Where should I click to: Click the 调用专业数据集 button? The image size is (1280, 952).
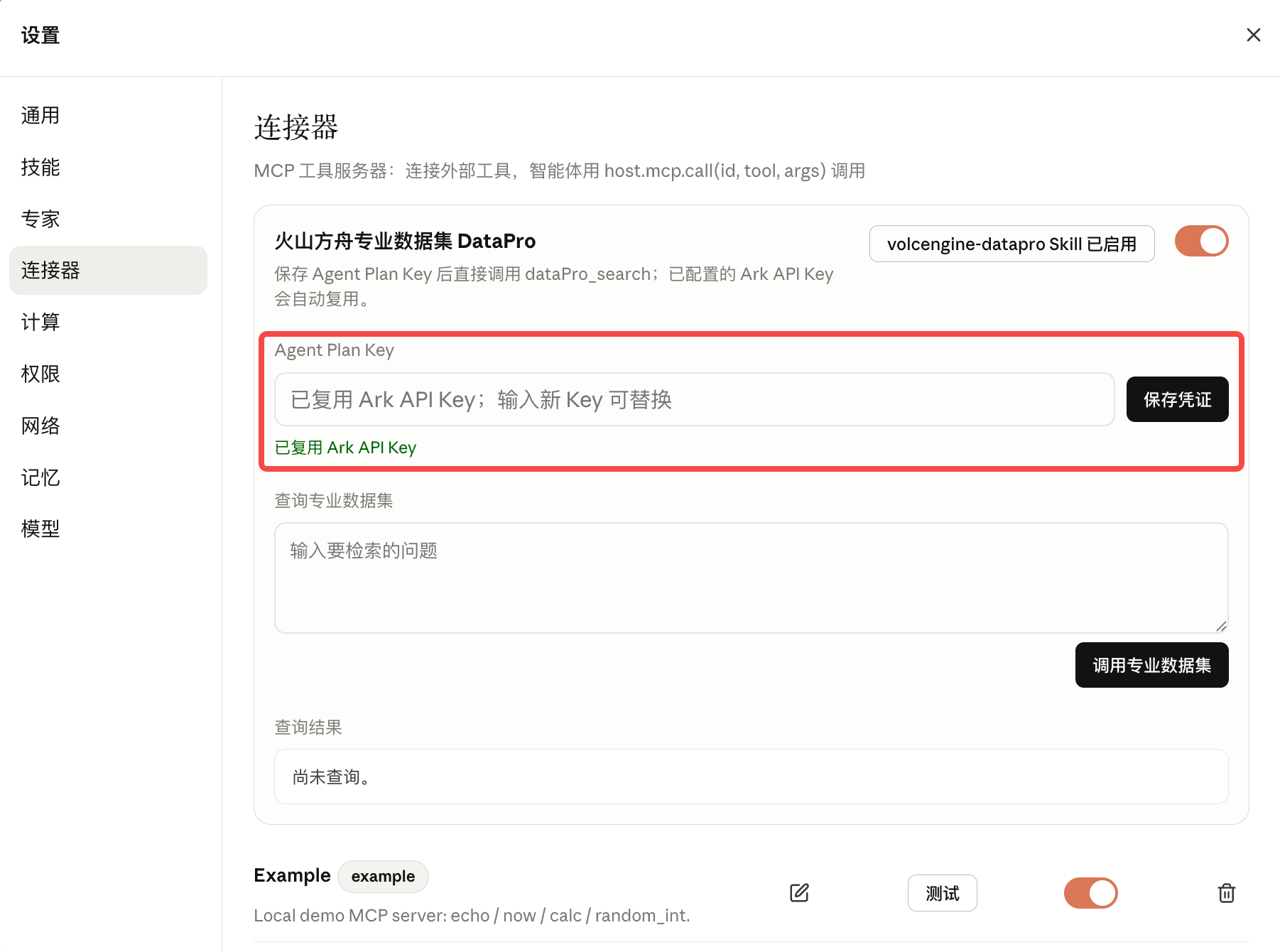1152,665
